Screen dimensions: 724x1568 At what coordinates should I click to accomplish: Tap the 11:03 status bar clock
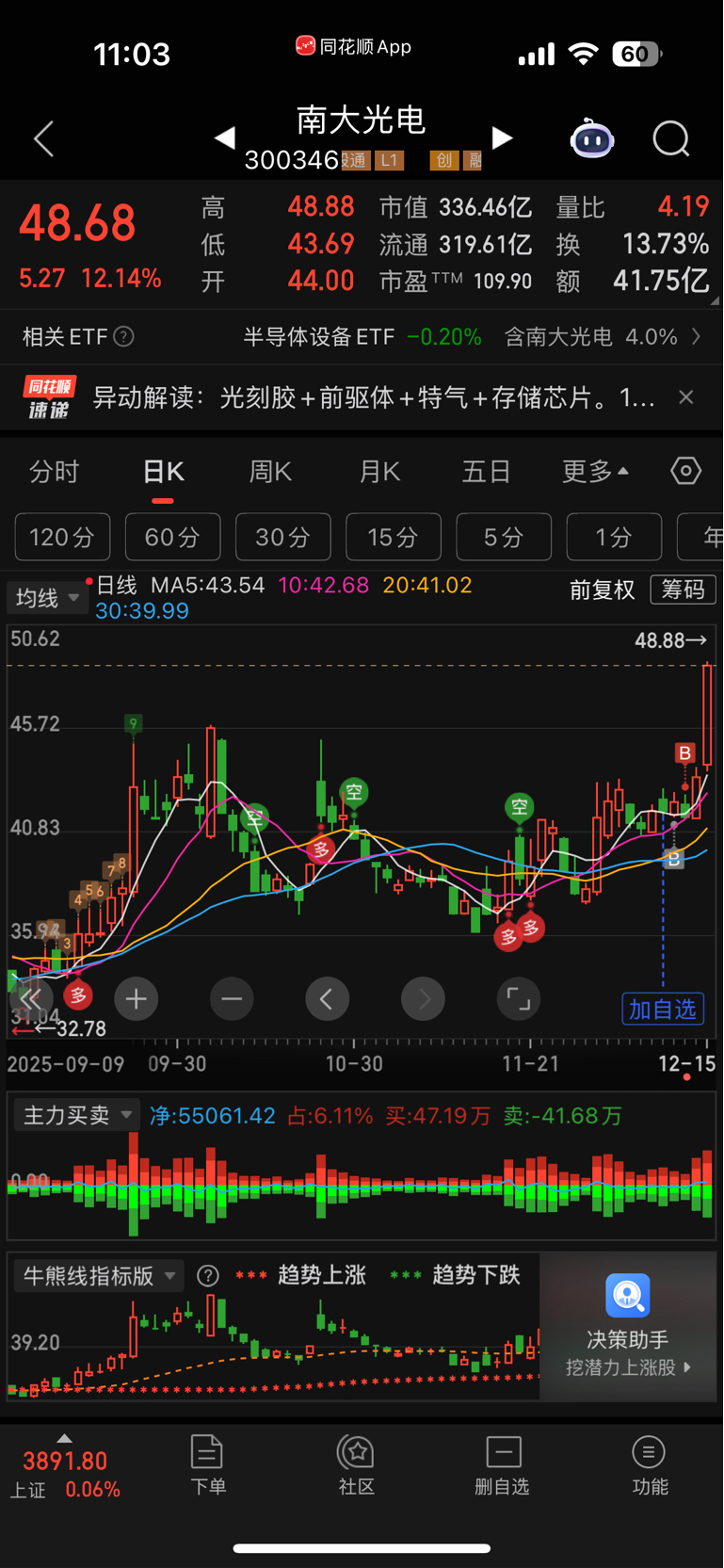click(x=132, y=54)
